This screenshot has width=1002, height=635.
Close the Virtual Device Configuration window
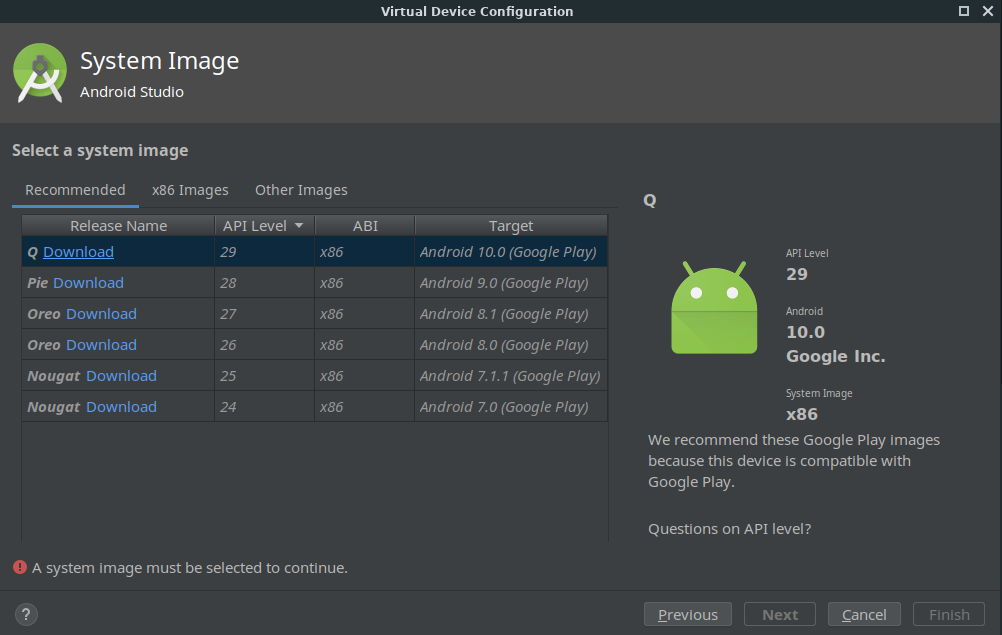click(x=987, y=11)
